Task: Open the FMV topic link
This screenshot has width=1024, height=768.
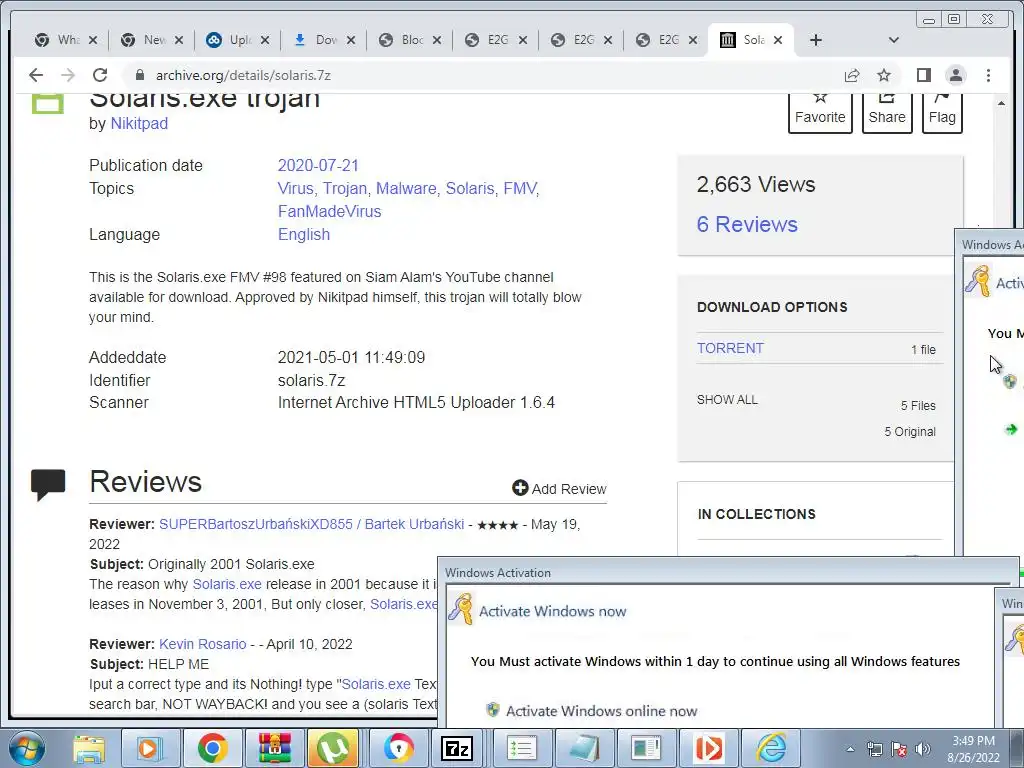Action: (520, 189)
